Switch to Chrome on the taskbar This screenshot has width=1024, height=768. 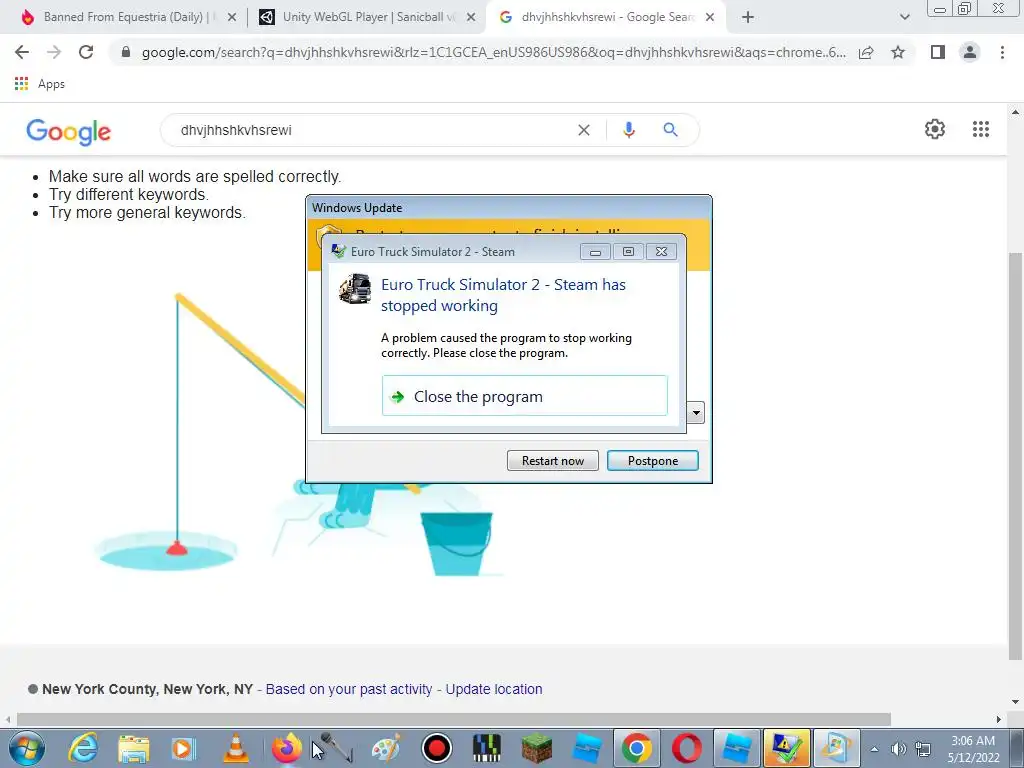coord(637,748)
